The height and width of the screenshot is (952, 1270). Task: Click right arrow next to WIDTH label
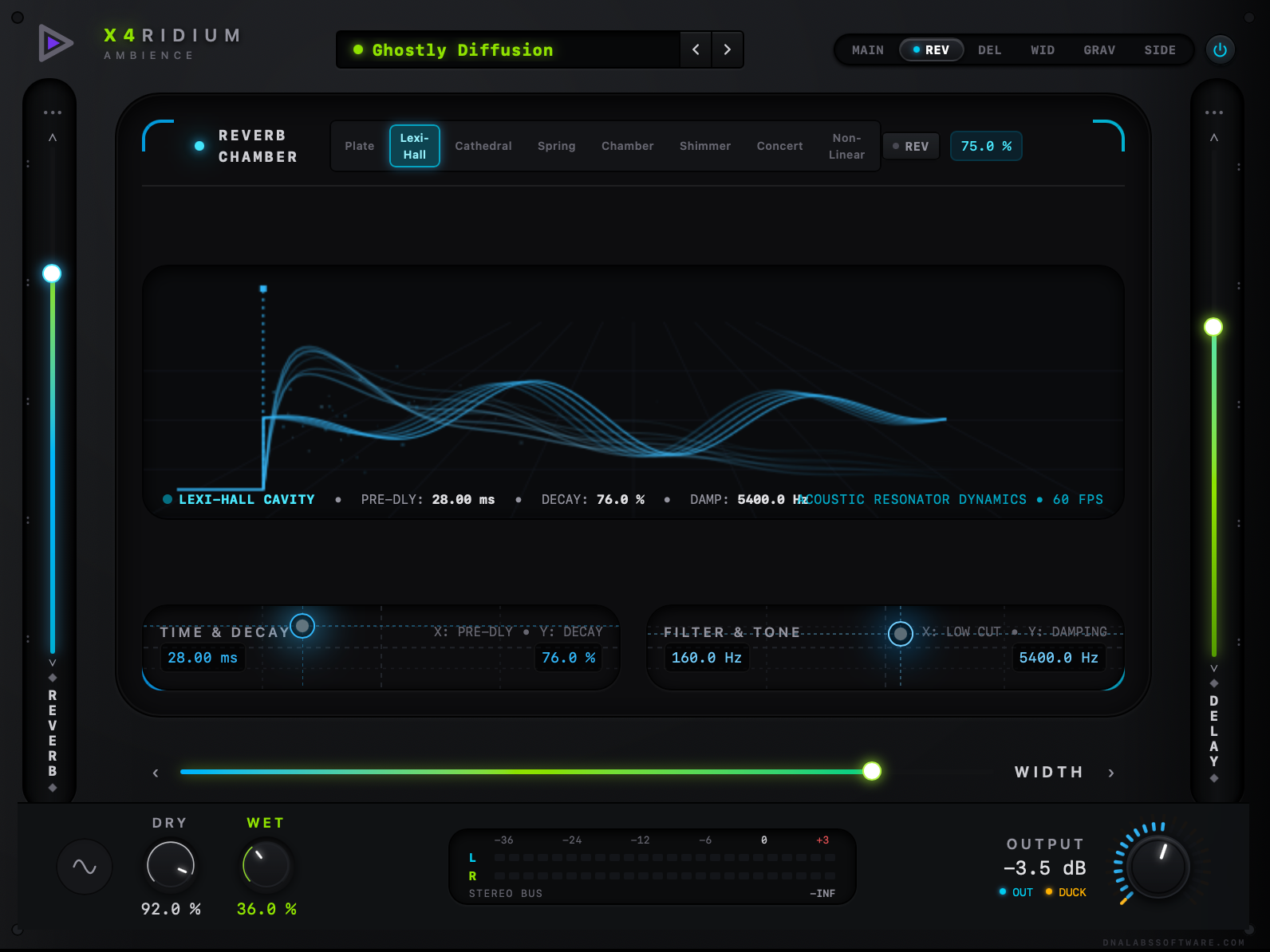[1111, 773]
